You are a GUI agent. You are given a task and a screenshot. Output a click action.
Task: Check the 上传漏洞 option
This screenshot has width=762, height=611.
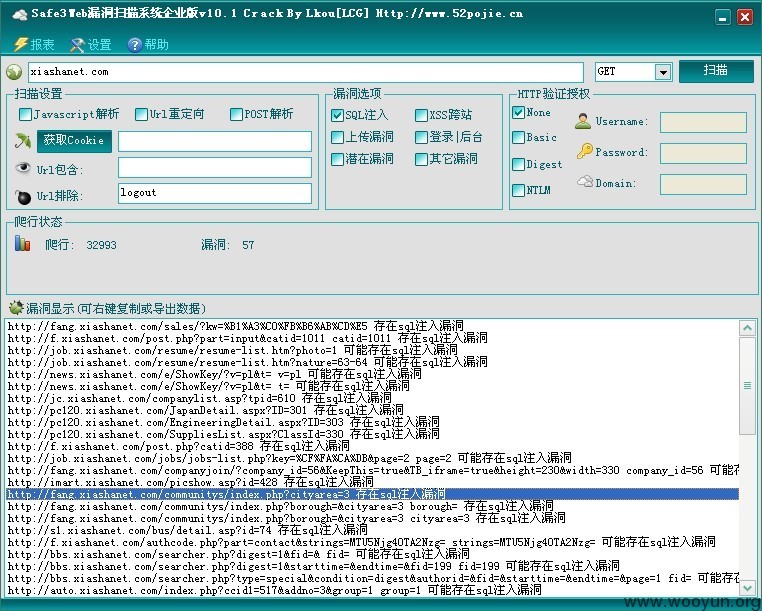(x=337, y=137)
